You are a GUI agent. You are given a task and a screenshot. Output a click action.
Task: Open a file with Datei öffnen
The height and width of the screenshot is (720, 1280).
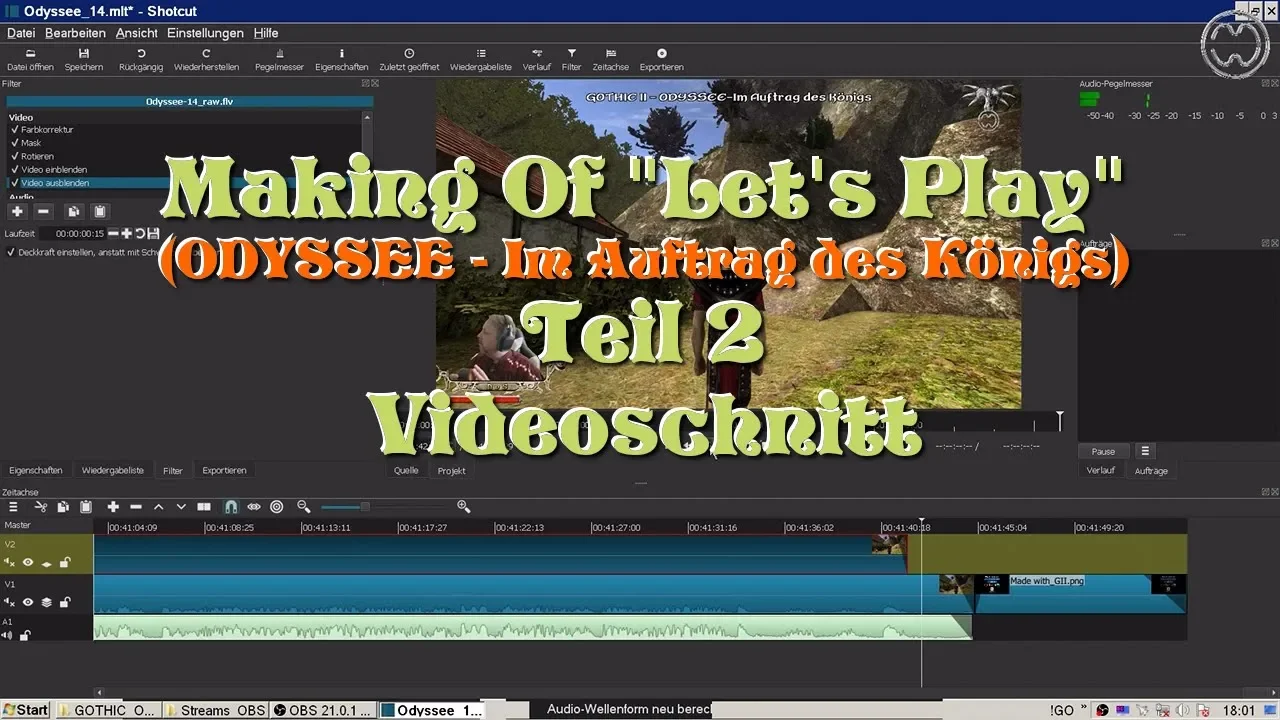(30, 60)
